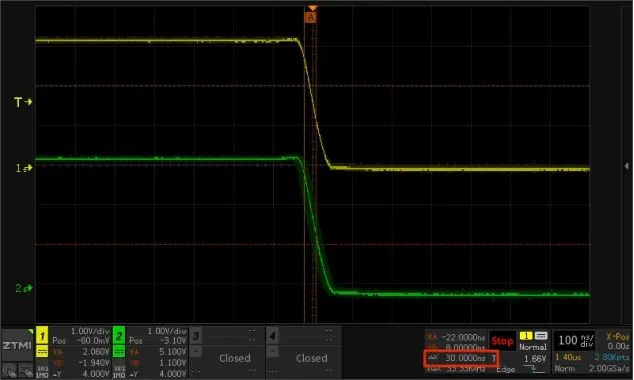Set trigger level 1.66V
Image resolution: width=634 pixels, height=380 pixels.
pyautogui.click(x=535, y=359)
